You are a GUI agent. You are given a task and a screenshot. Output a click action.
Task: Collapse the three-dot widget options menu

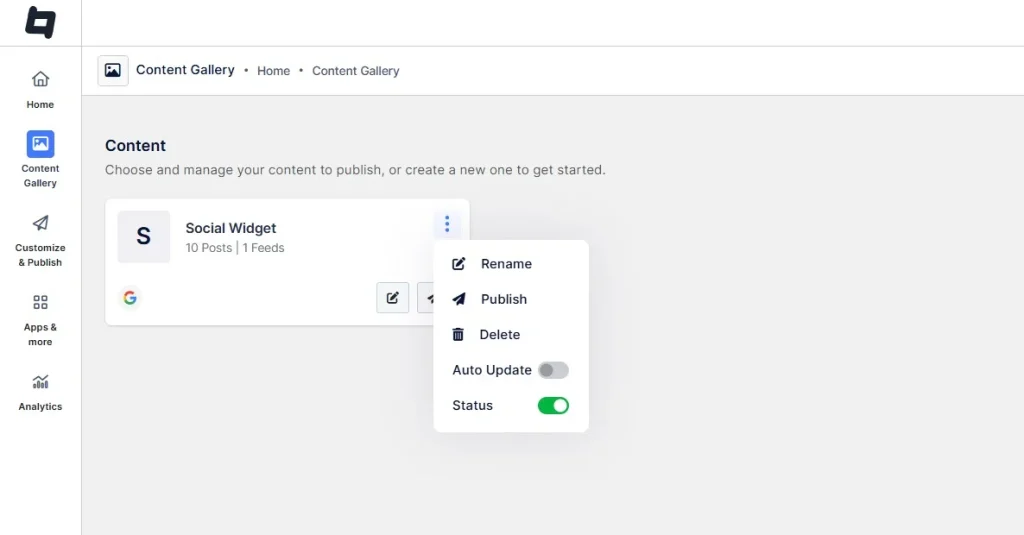[447, 224]
